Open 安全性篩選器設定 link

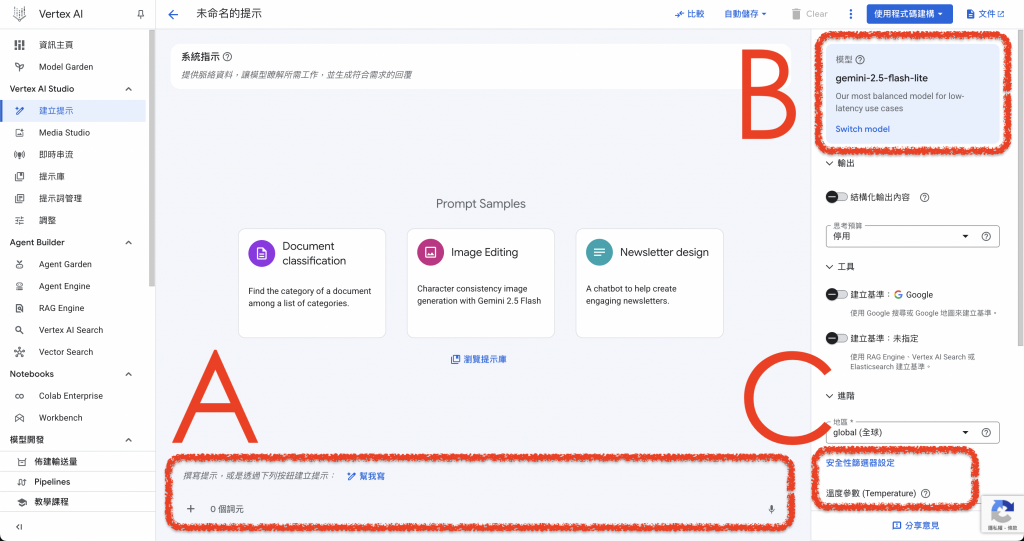[860, 463]
